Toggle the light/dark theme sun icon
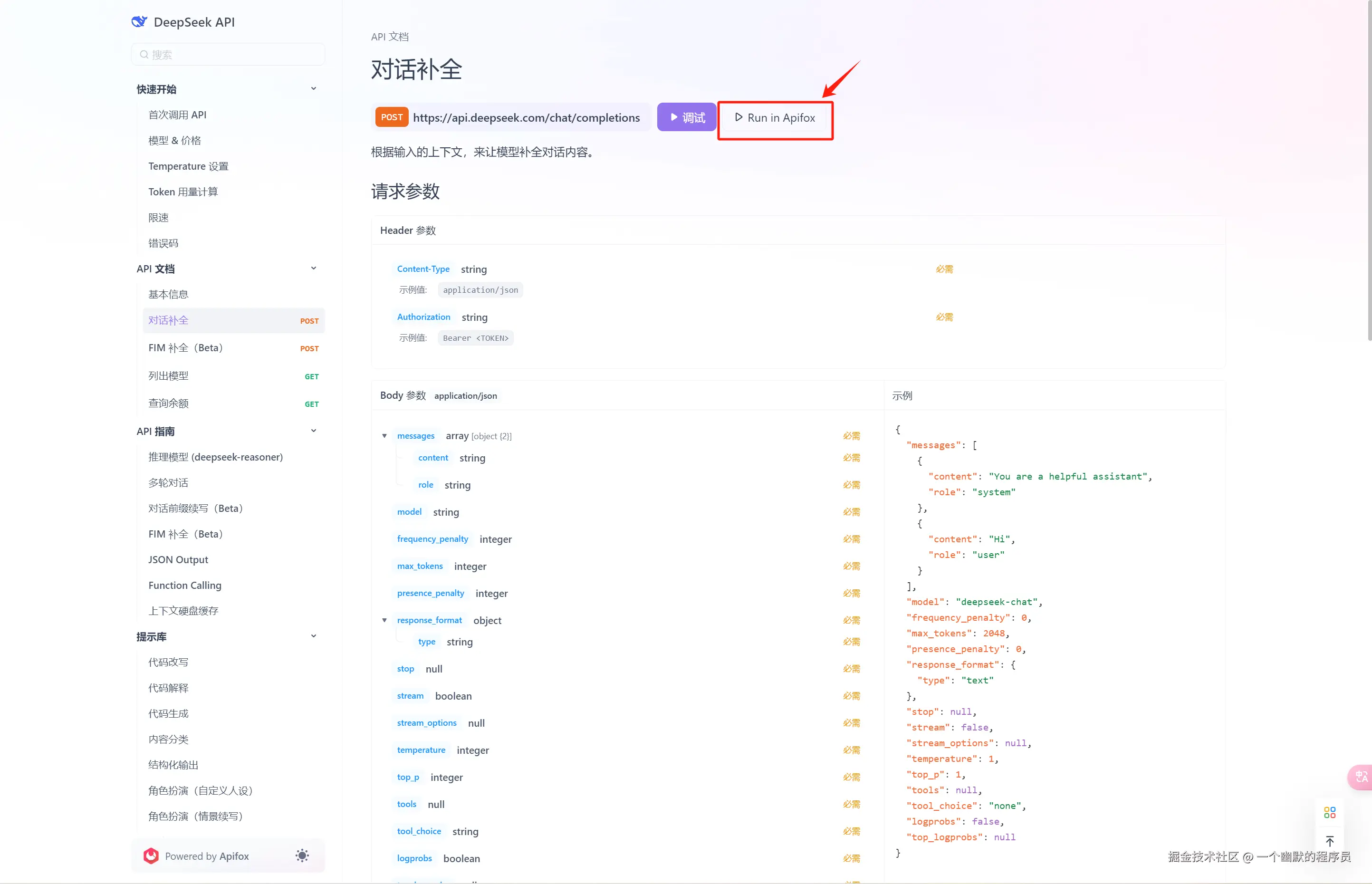The image size is (1372, 884). [x=302, y=856]
